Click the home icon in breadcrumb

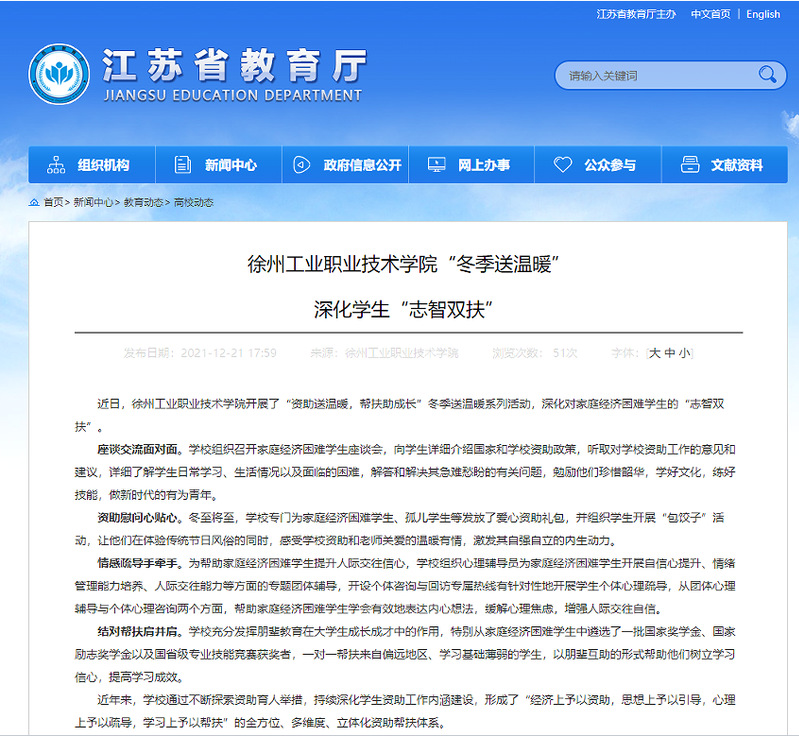tap(34, 203)
